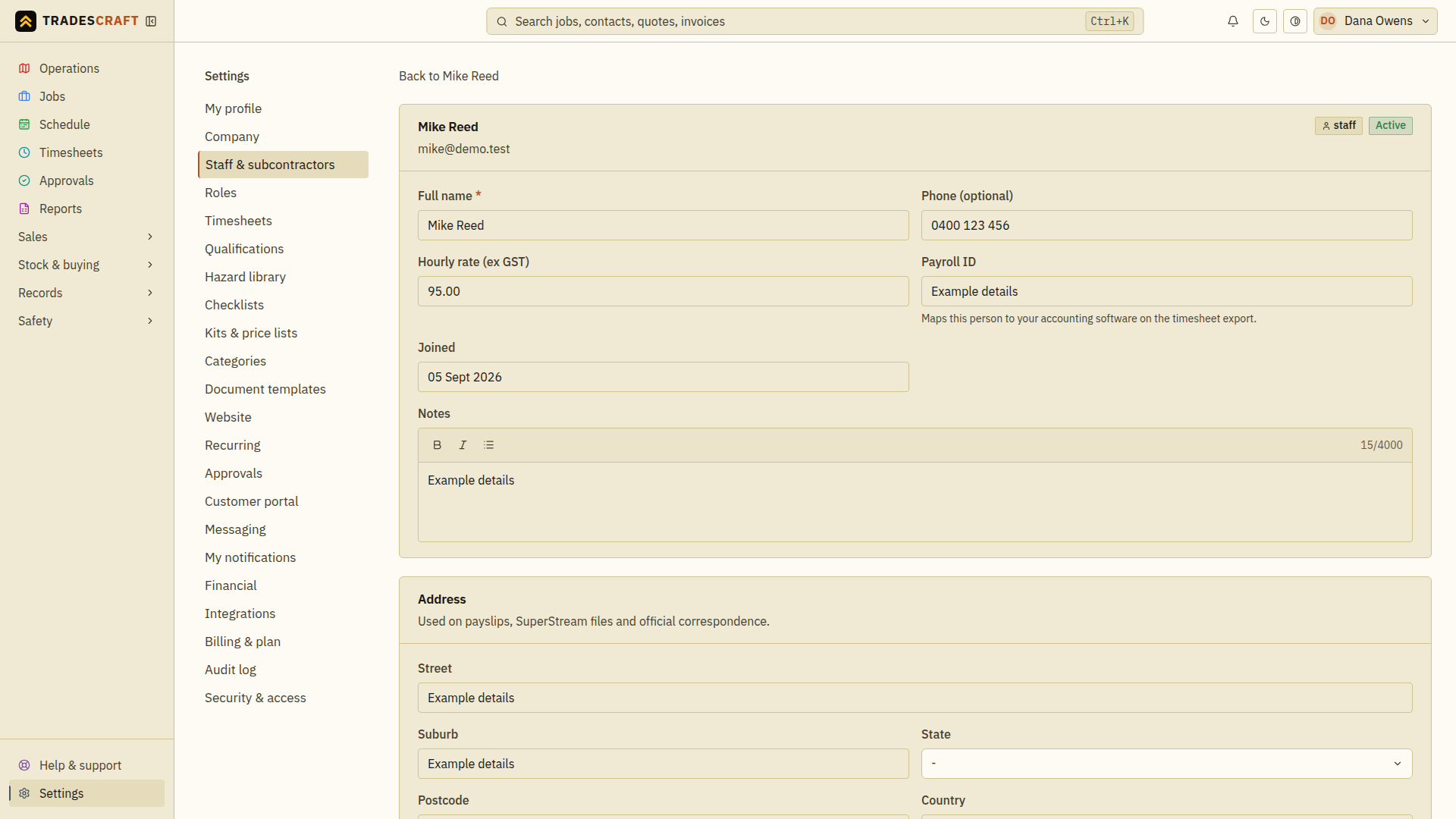
Task: Open Categories settings
Action: (283, 361)
